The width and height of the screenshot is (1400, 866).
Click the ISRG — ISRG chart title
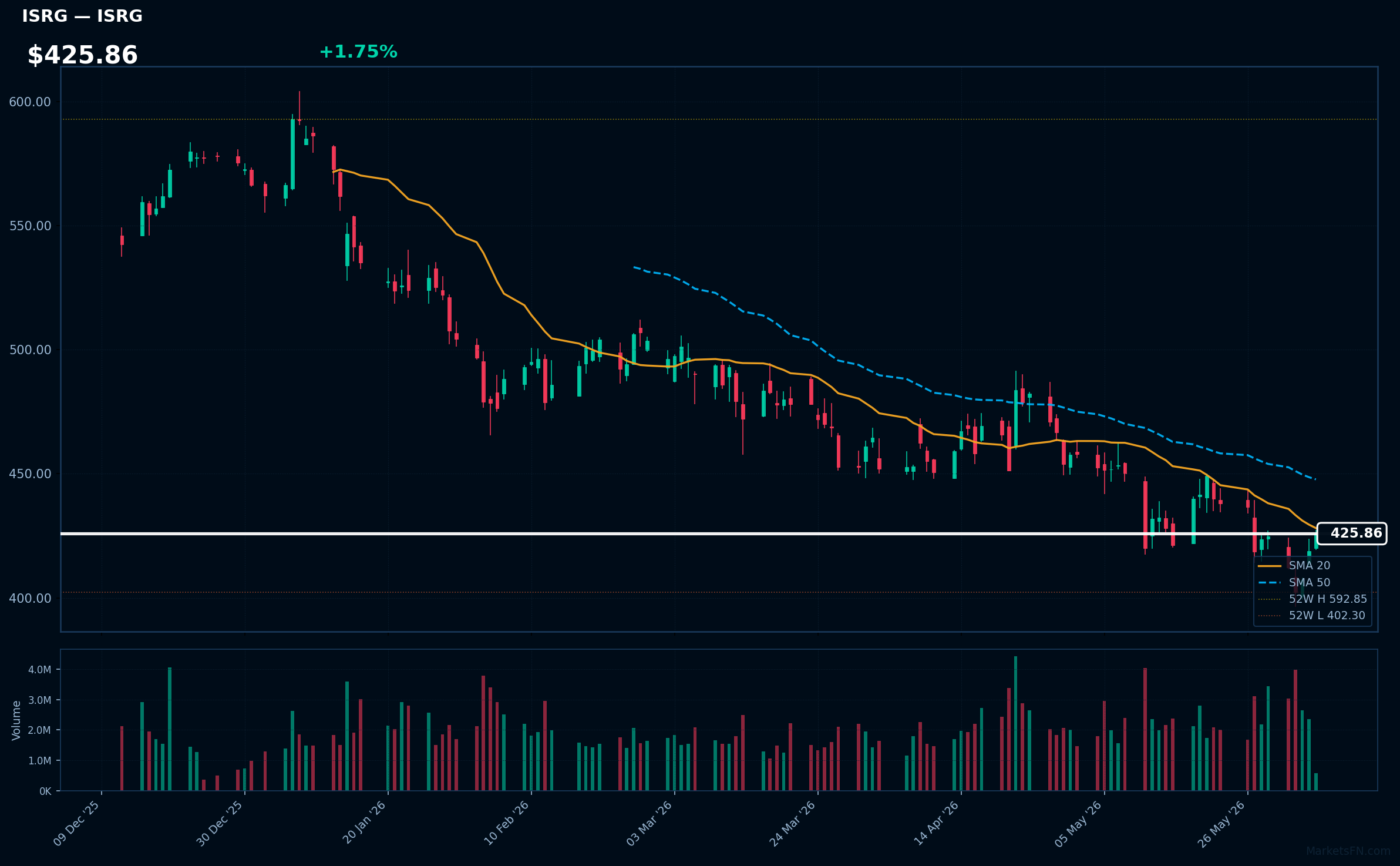[x=82, y=16]
